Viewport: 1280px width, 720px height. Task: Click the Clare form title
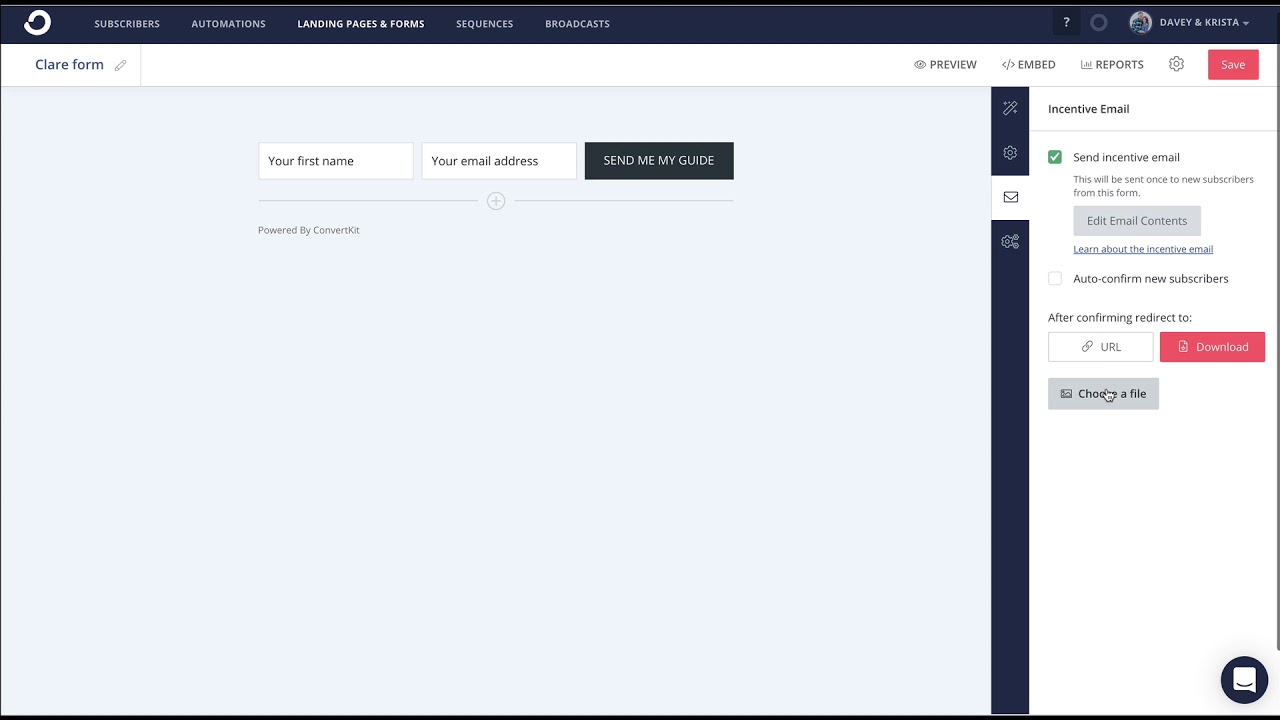pyautogui.click(x=69, y=64)
